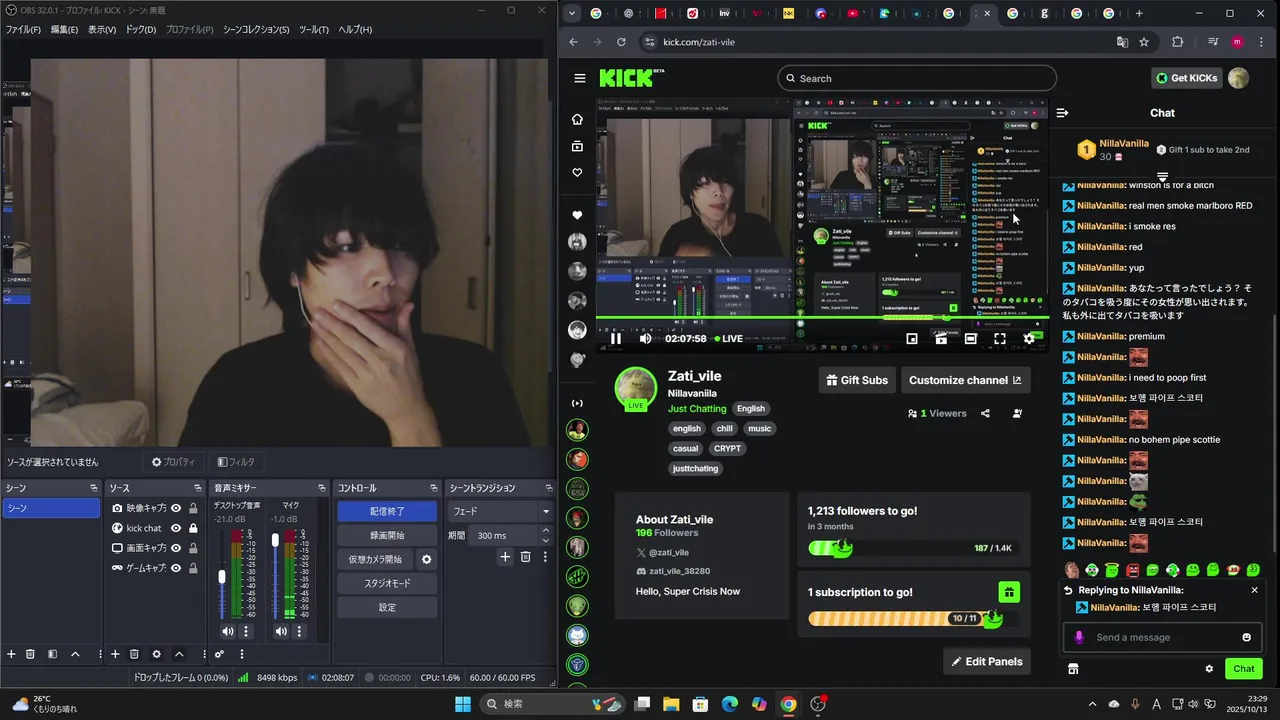Toggle theater mode in Kick player
The height and width of the screenshot is (720, 1280).
(970, 339)
